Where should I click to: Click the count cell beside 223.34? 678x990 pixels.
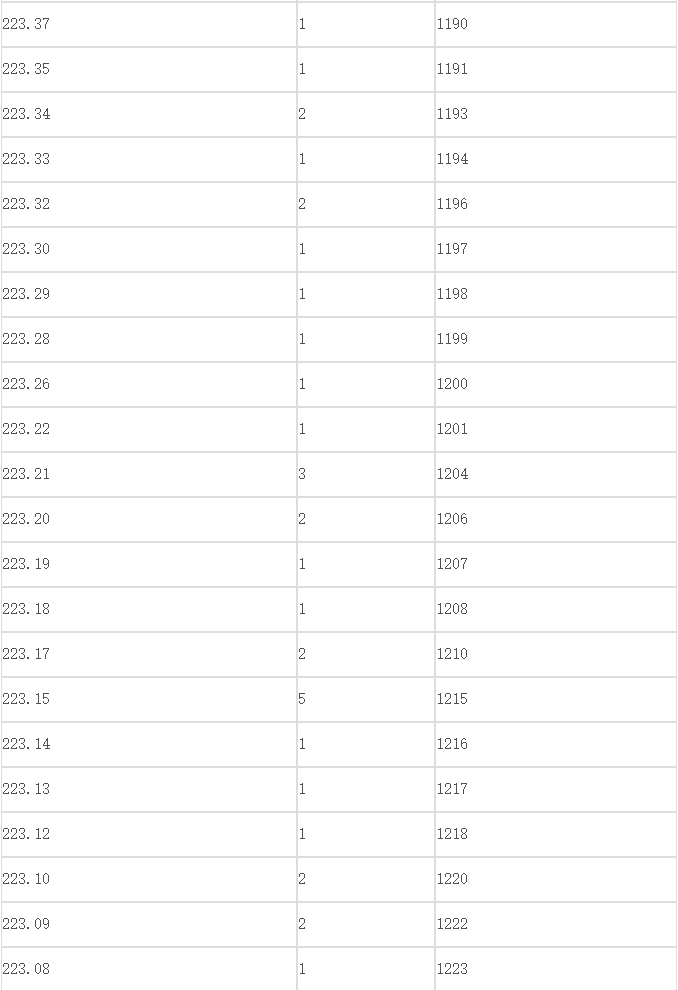tap(366, 114)
